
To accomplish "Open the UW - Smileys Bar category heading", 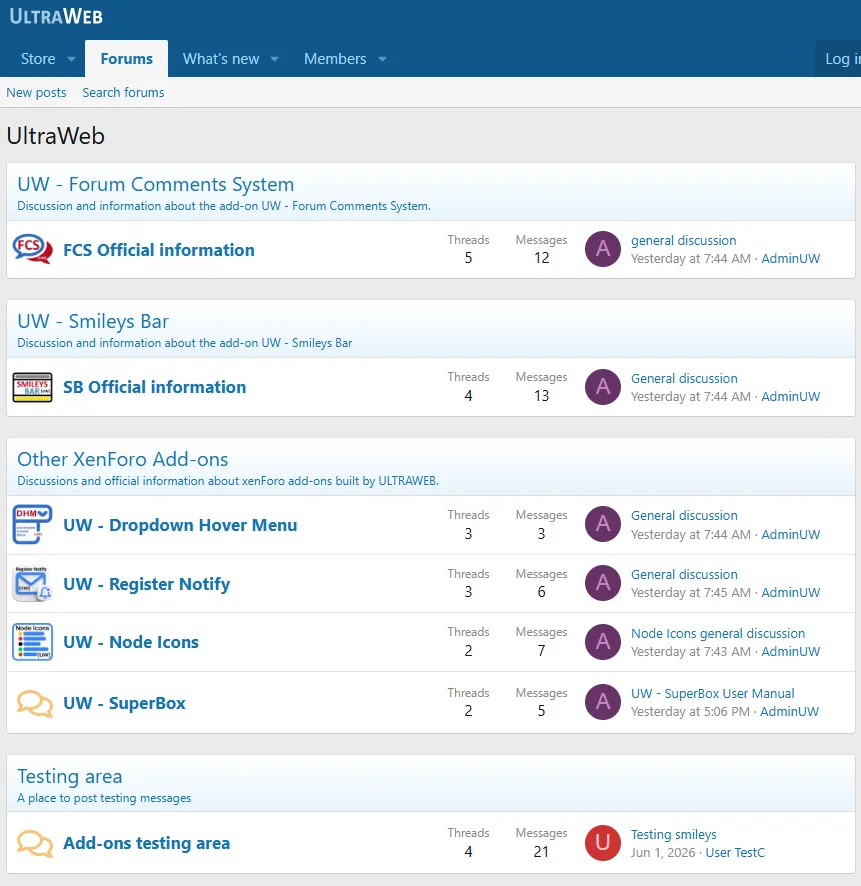I will (93, 321).
